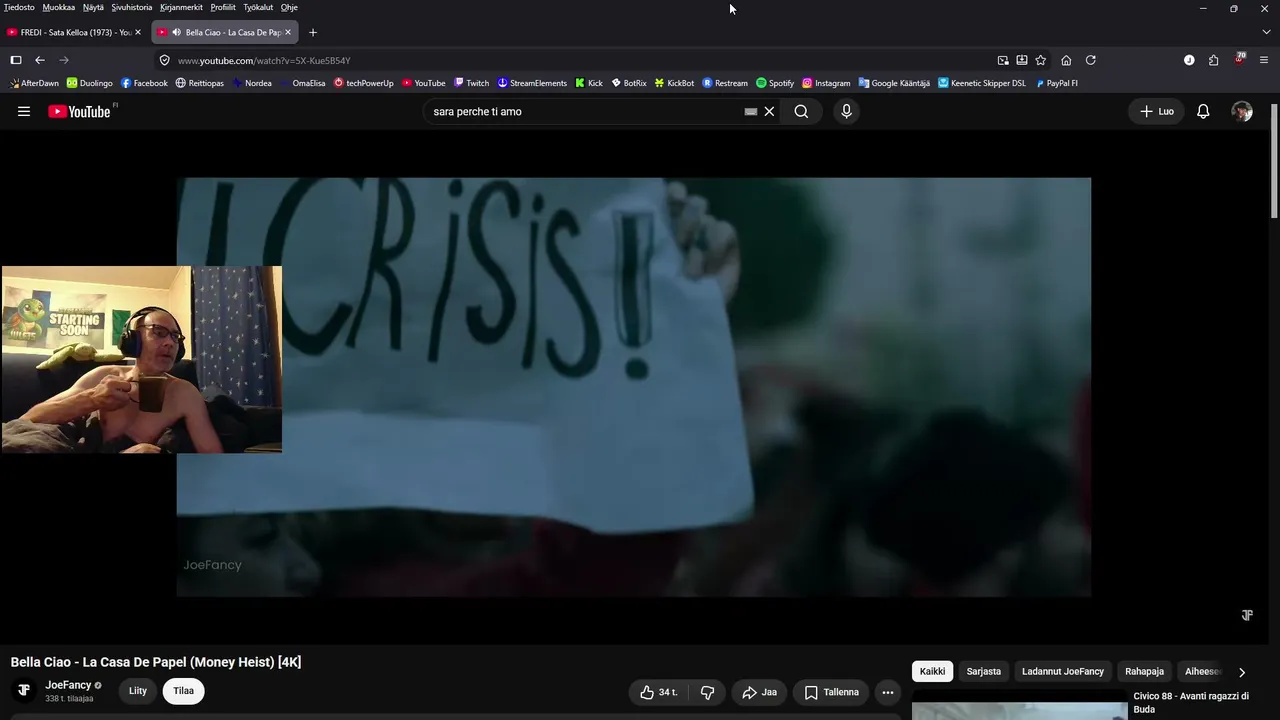The image size is (1280, 720).
Task: Open the browser sidebar panel button
Action: (x=16, y=60)
